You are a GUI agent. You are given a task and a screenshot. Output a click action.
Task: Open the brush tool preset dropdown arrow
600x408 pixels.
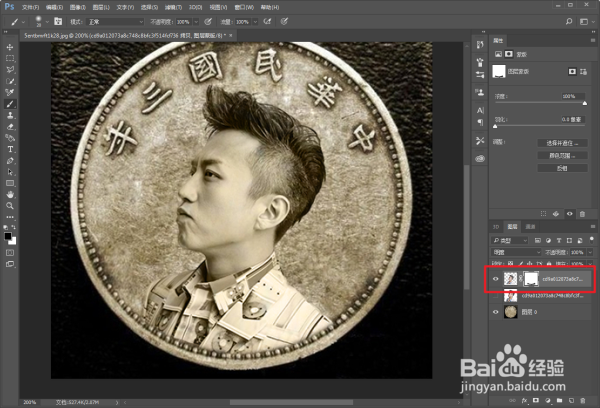tap(23, 22)
